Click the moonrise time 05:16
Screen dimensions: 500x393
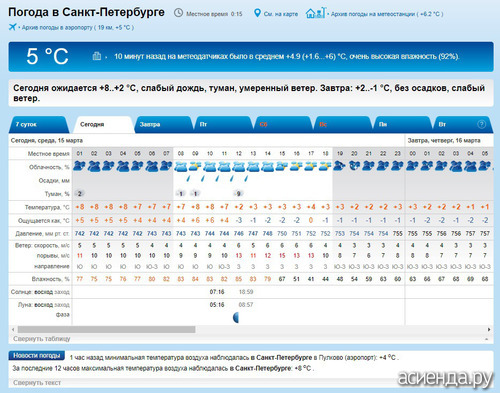point(217,305)
